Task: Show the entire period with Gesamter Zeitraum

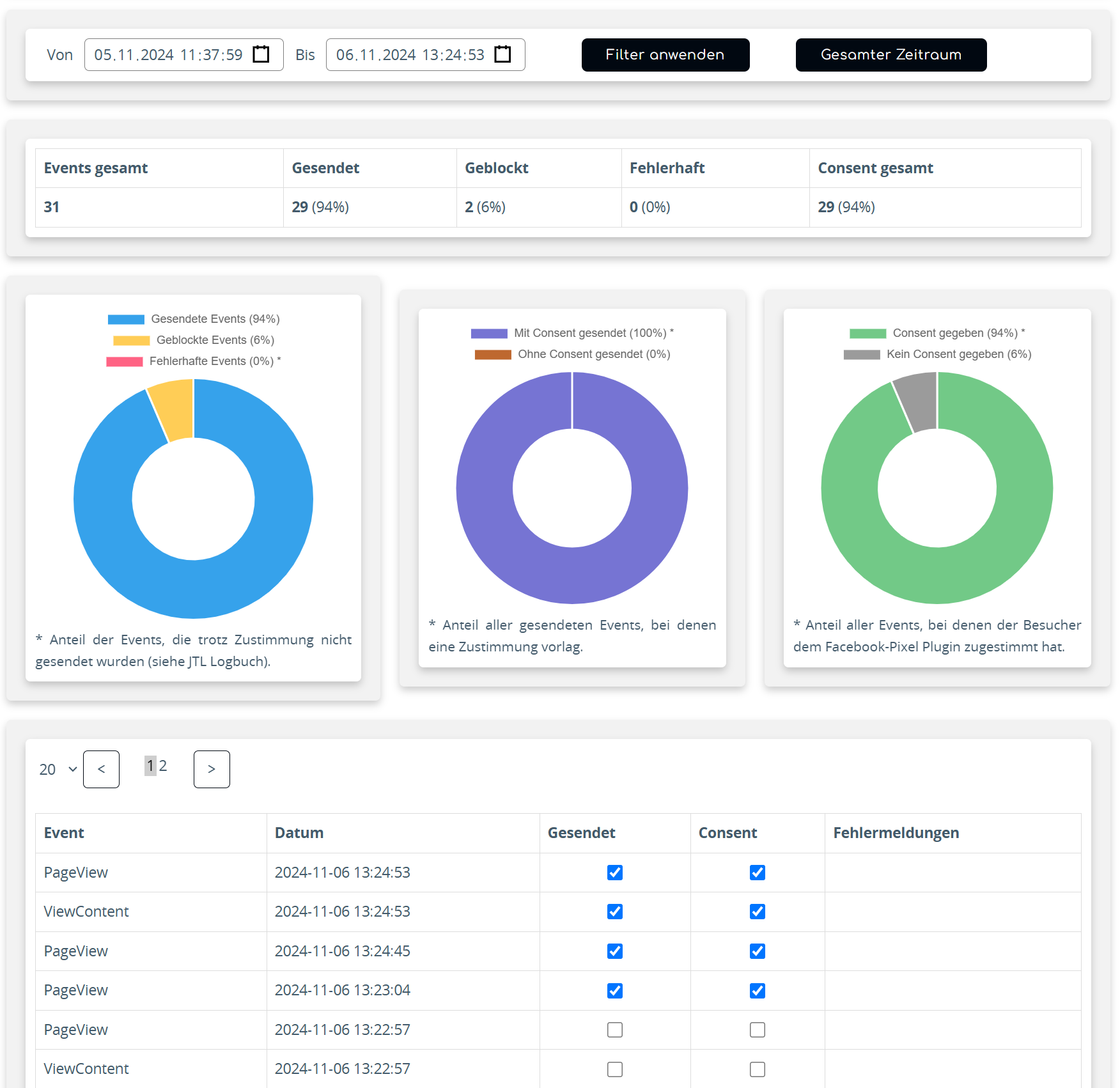Action: coord(891,55)
